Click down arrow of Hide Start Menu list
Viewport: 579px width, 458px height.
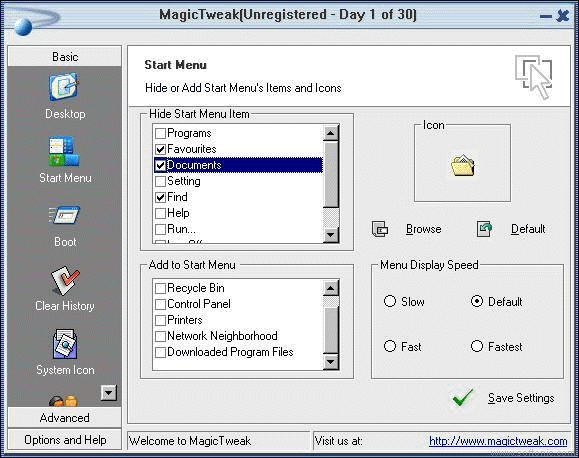(x=330, y=235)
